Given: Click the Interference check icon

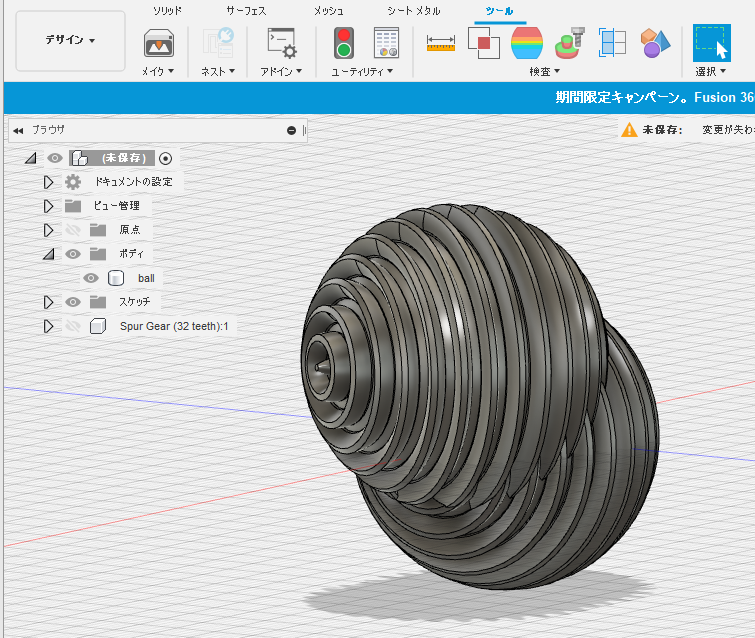Looking at the screenshot, I should click(x=483, y=43).
